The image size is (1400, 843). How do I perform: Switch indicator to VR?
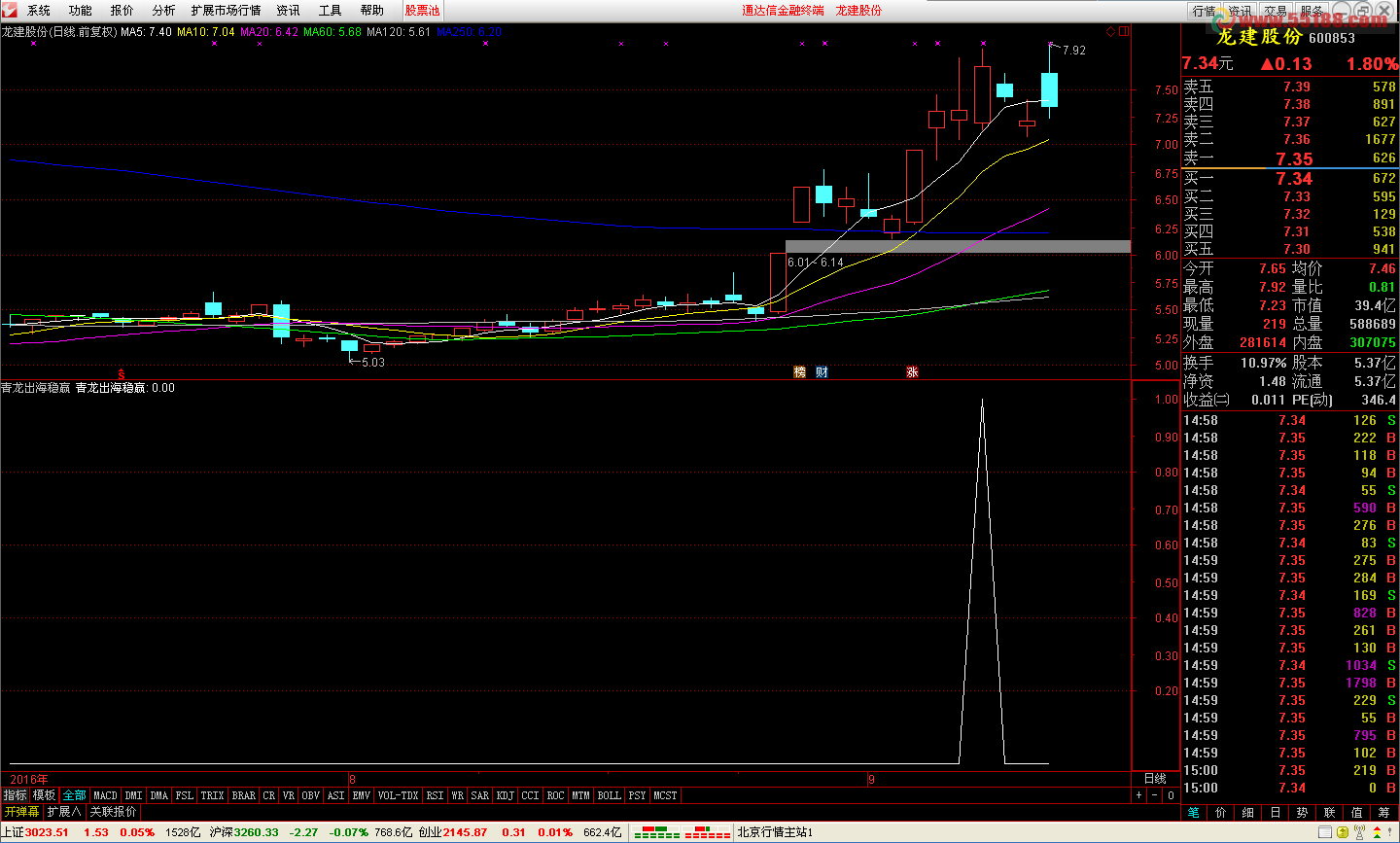[x=289, y=795]
